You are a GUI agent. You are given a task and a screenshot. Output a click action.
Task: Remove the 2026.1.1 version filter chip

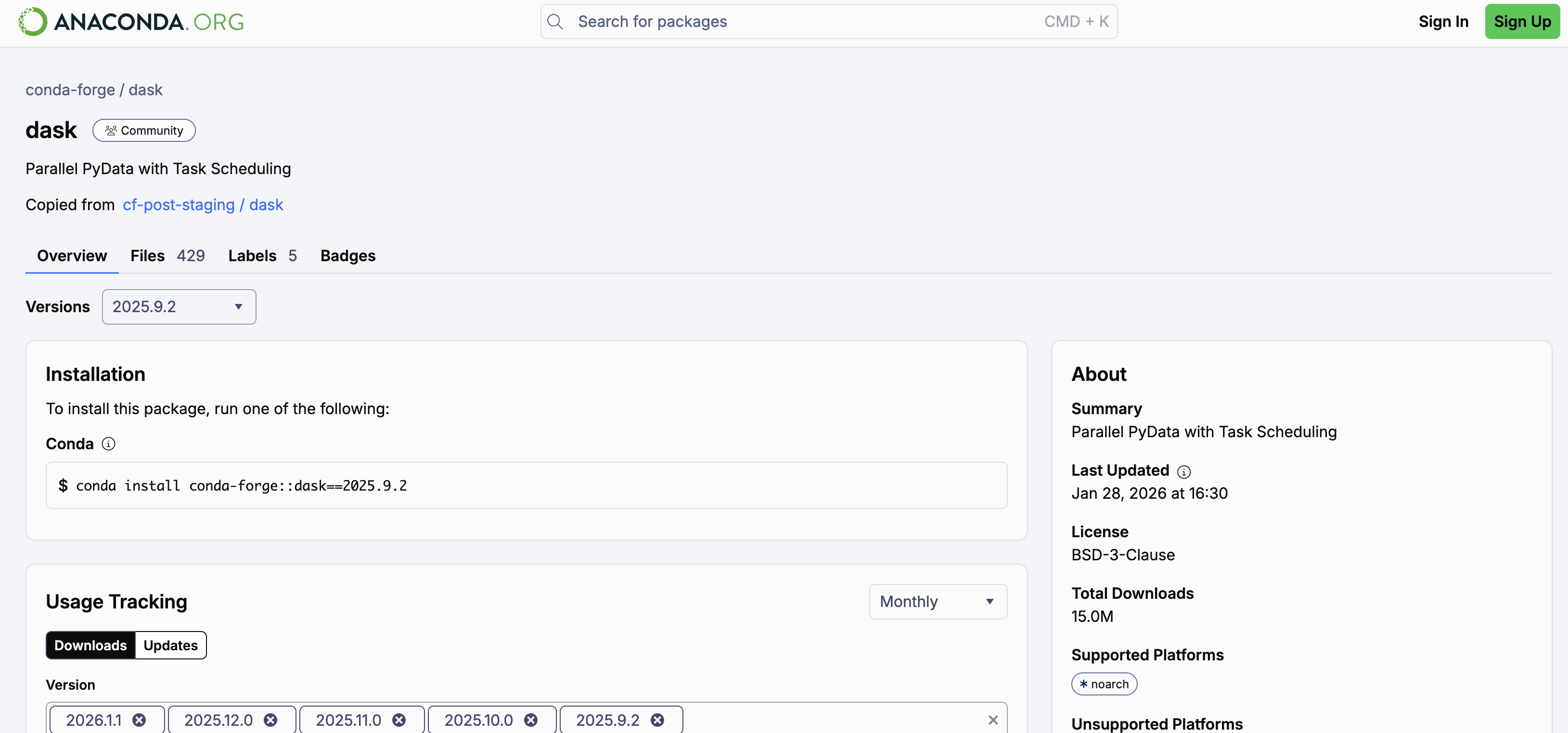(141, 720)
